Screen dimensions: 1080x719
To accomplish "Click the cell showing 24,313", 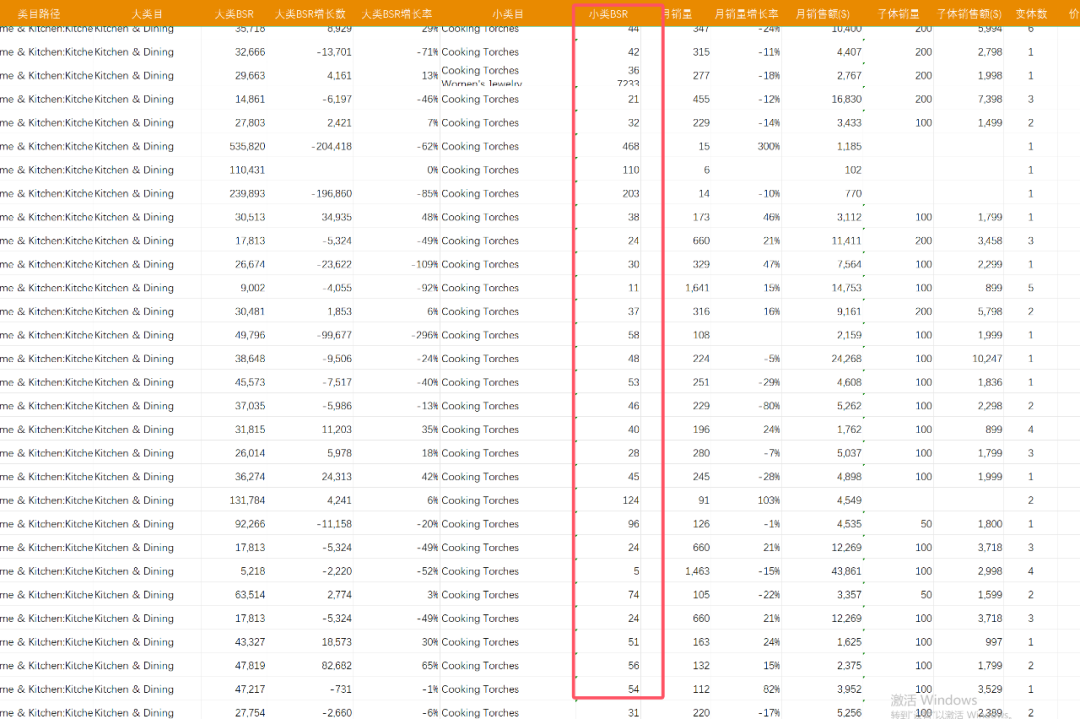I will tap(337, 477).
